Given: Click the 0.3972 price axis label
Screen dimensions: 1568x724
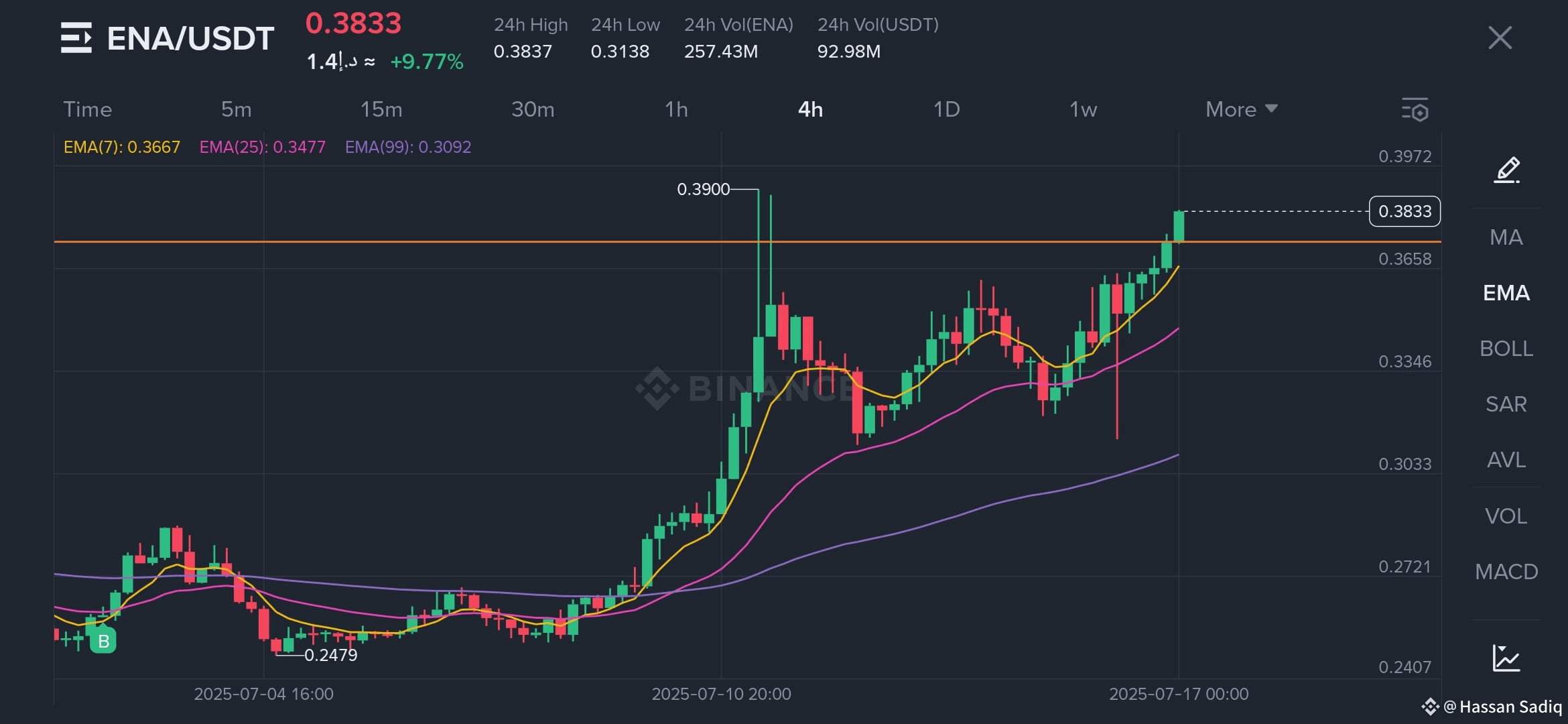Looking at the screenshot, I should [1404, 156].
